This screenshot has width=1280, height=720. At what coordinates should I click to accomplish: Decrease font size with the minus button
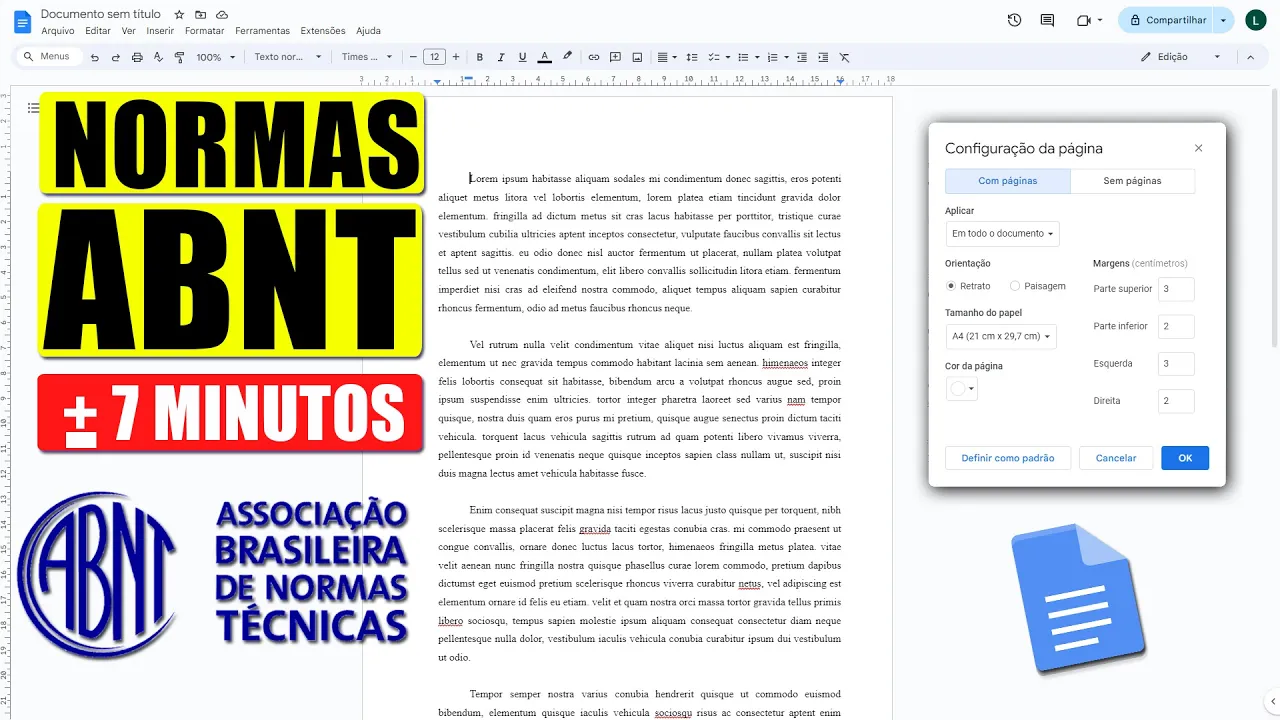tap(413, 57)
